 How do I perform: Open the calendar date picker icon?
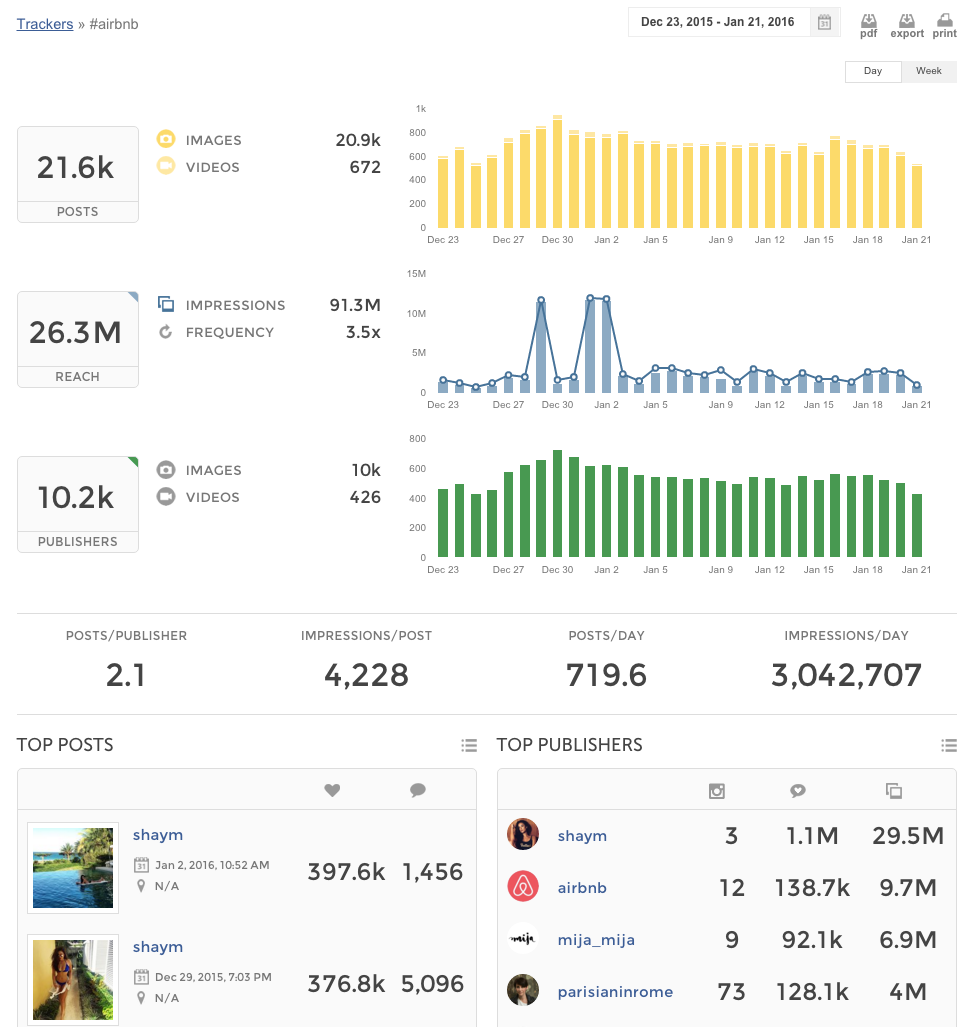[825, 22]
